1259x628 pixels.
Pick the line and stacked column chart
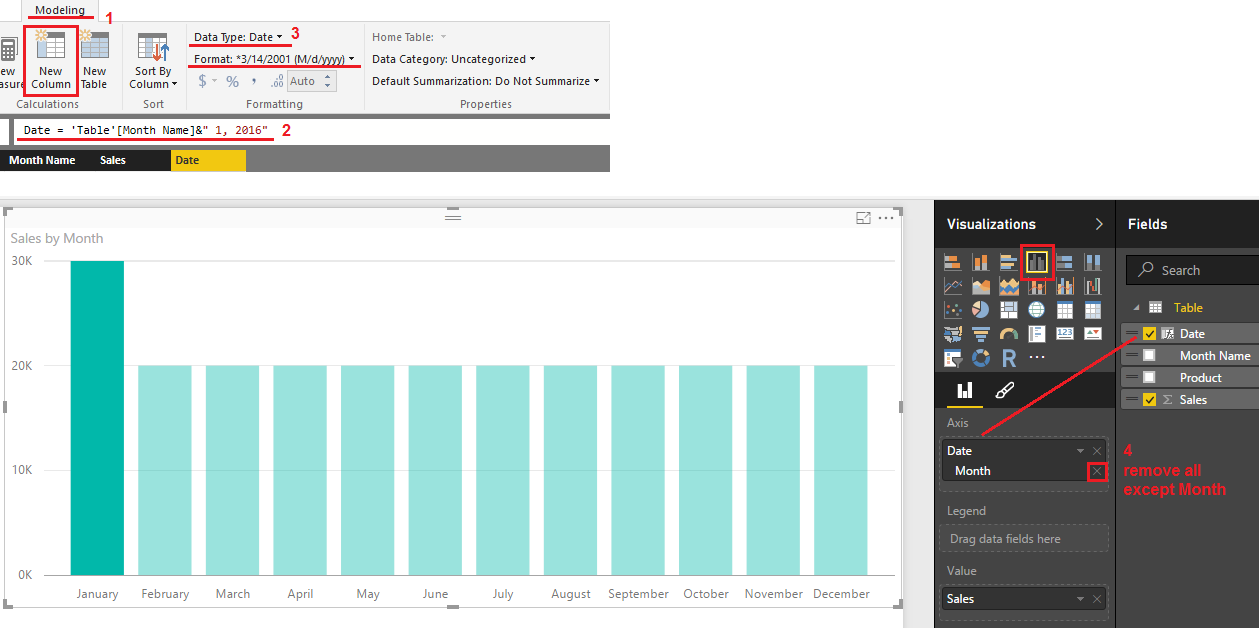(x=1037, y=286)
